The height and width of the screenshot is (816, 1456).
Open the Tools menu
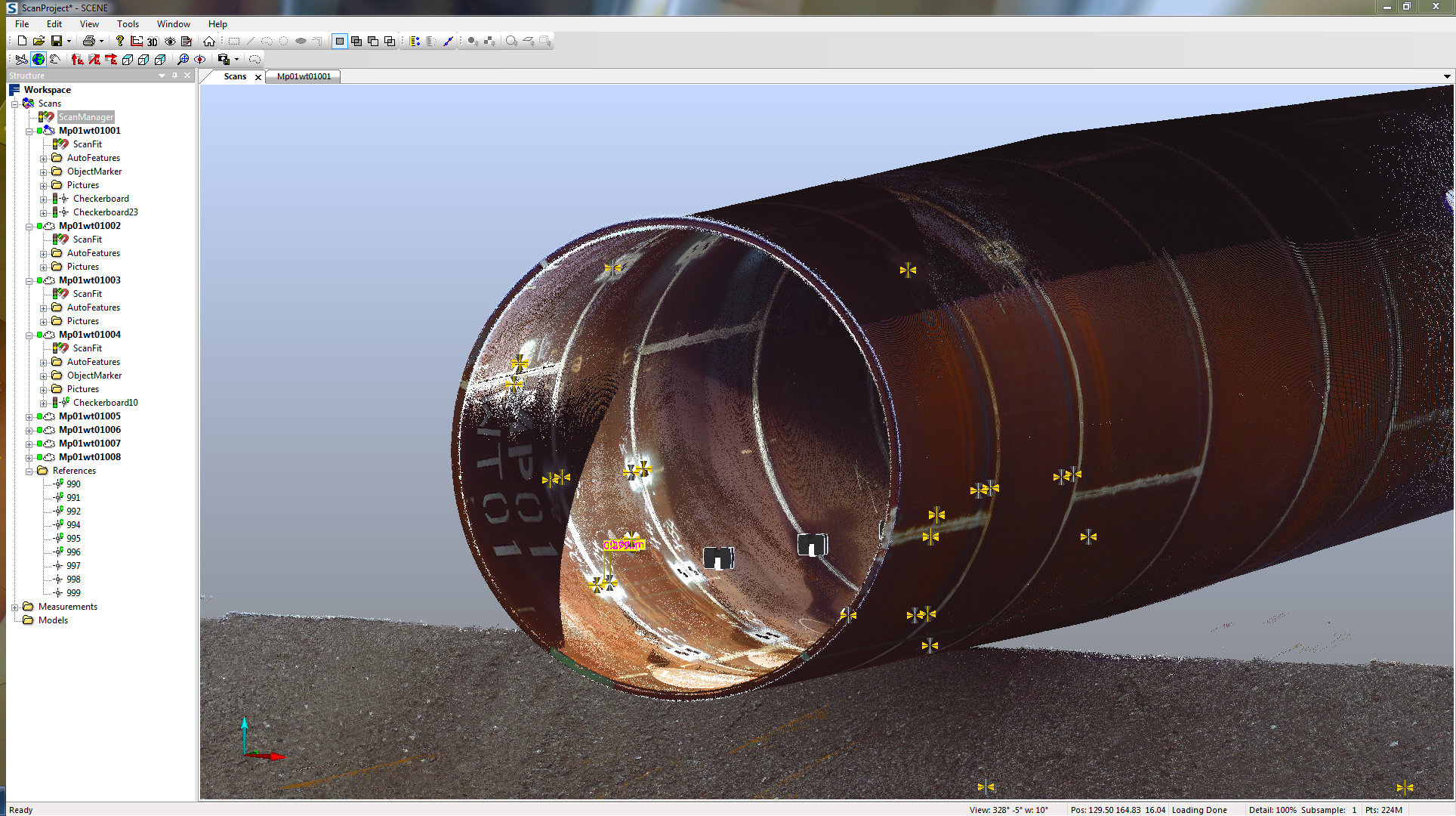[x=128, y=24]
